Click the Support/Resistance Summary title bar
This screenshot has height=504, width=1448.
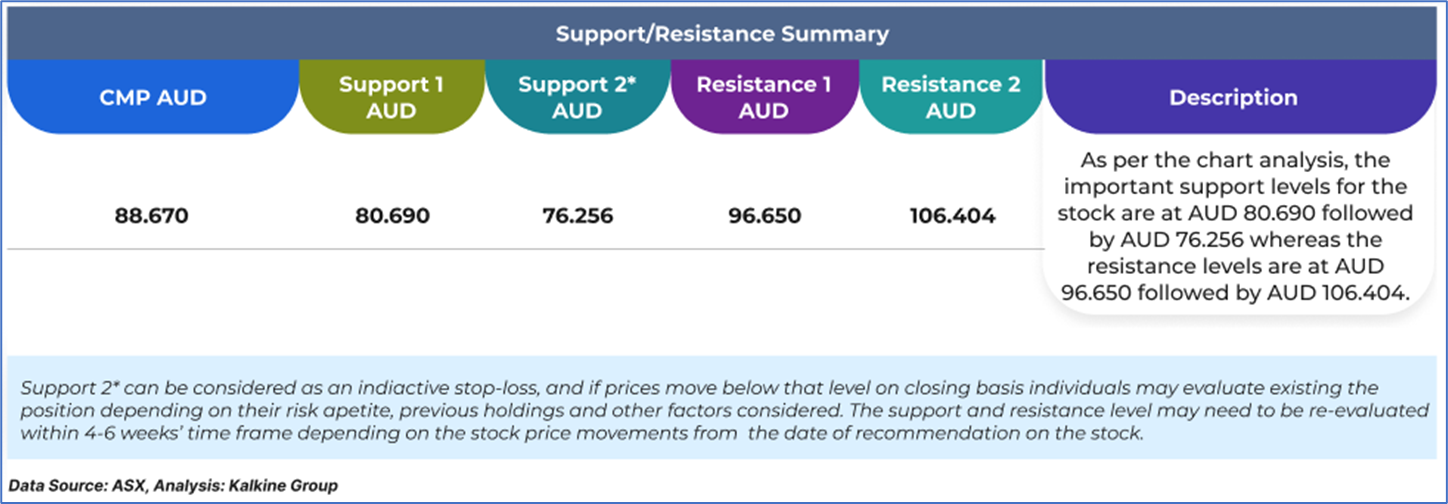point(722,34)
